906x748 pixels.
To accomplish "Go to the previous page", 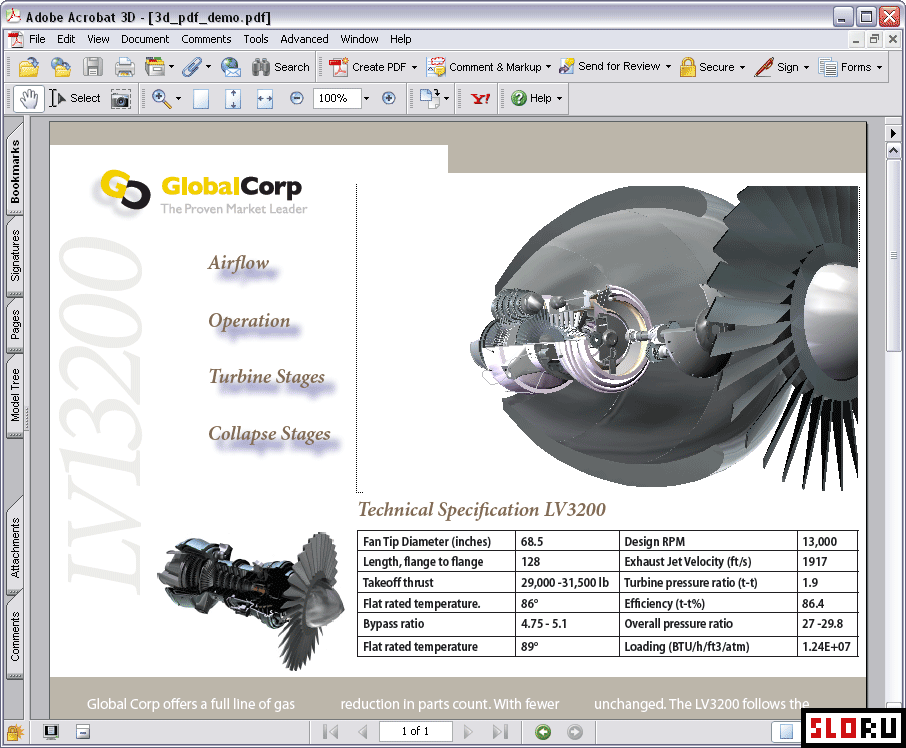I will click(363, 732).
